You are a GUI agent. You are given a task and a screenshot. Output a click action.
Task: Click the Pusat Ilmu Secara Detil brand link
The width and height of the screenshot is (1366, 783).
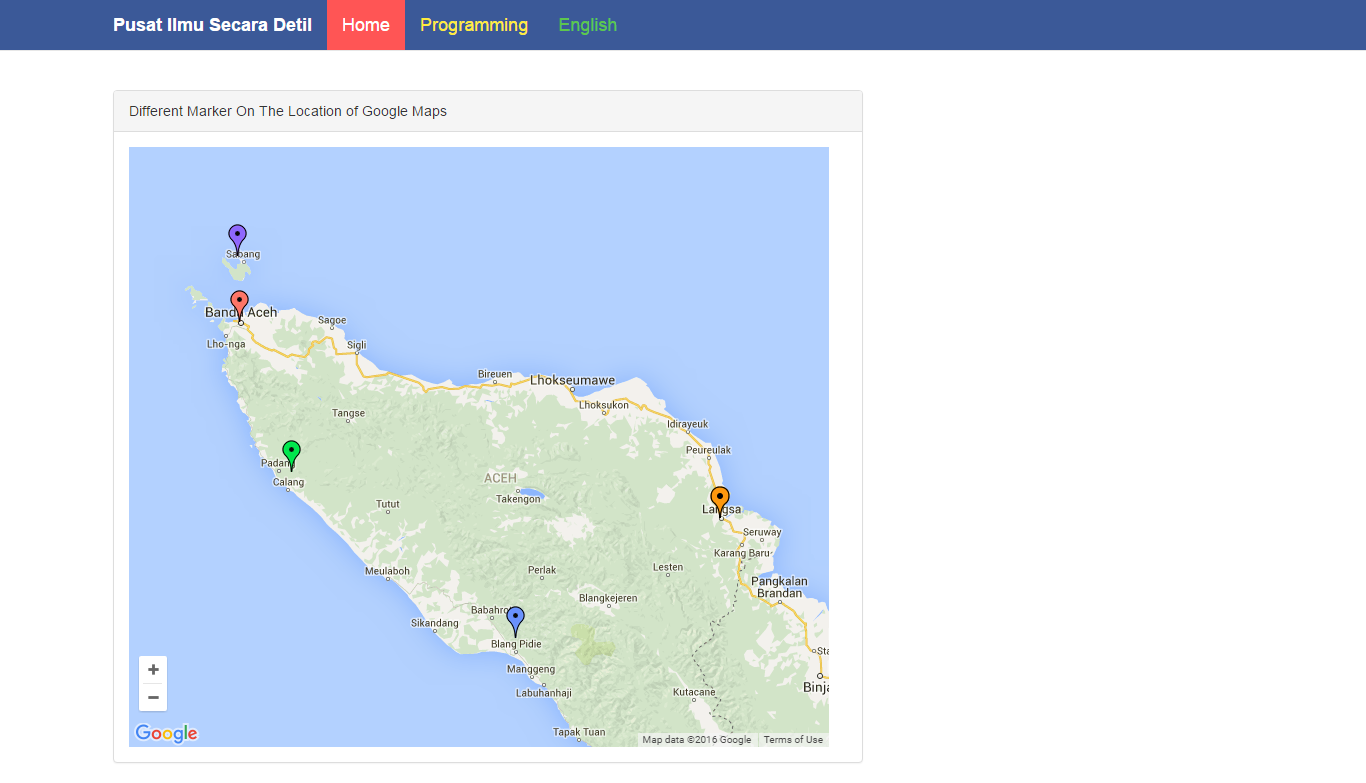coord(211,24)
